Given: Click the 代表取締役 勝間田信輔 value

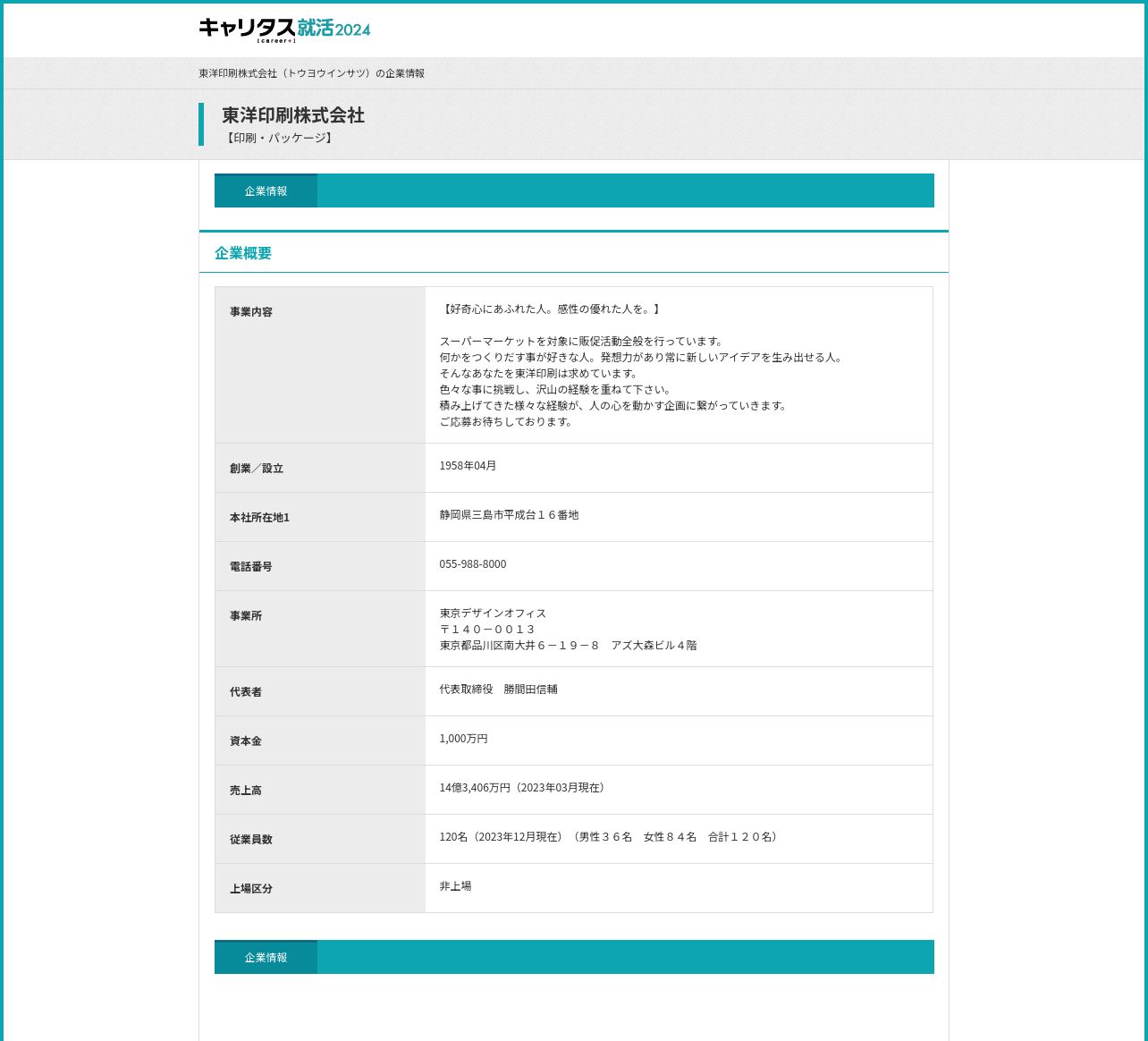Looking at the screenshot, I should 498,690.
